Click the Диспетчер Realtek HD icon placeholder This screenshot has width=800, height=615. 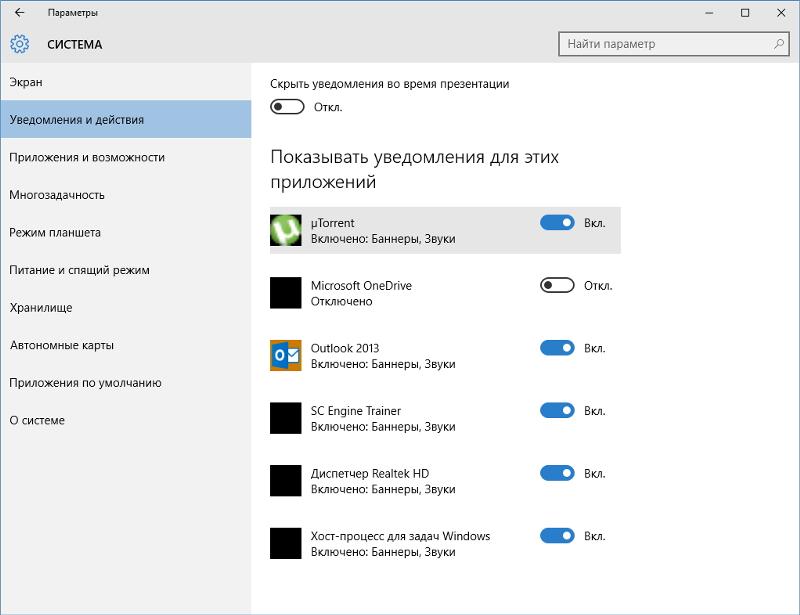coord(286,481)
